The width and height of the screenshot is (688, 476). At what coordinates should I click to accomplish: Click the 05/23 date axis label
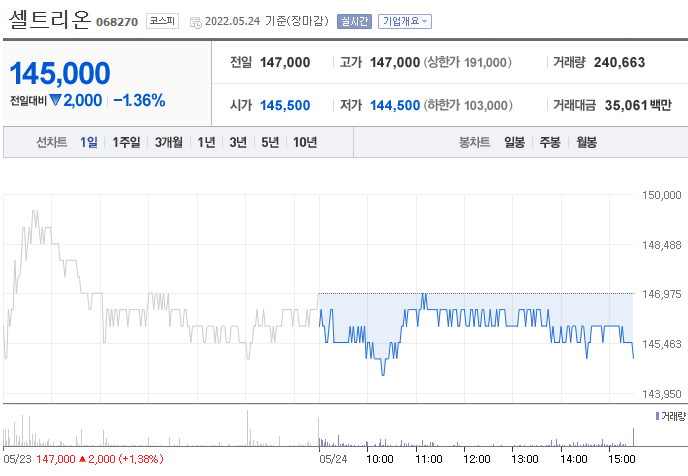[x=17, y=459]
